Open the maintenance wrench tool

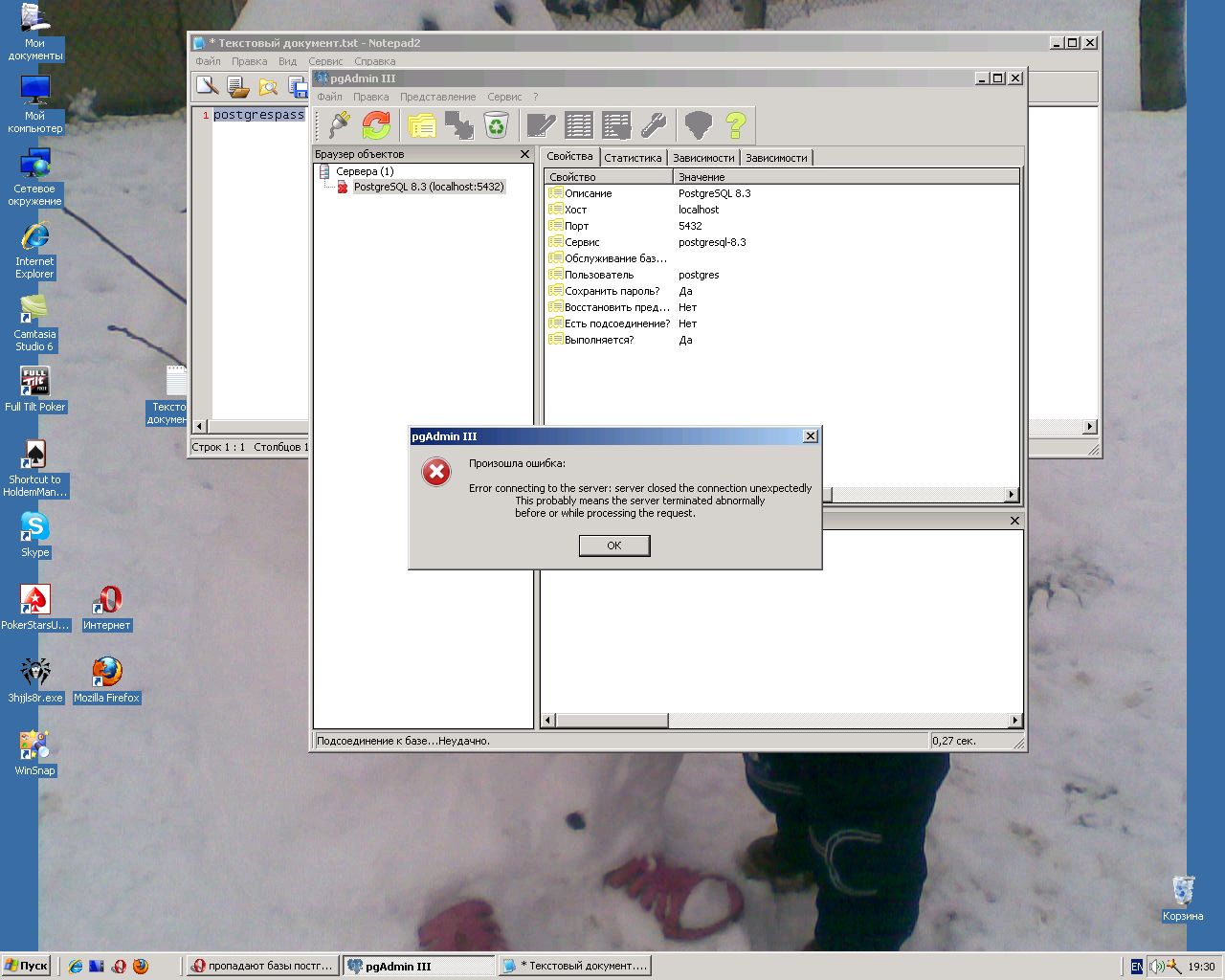654,125
